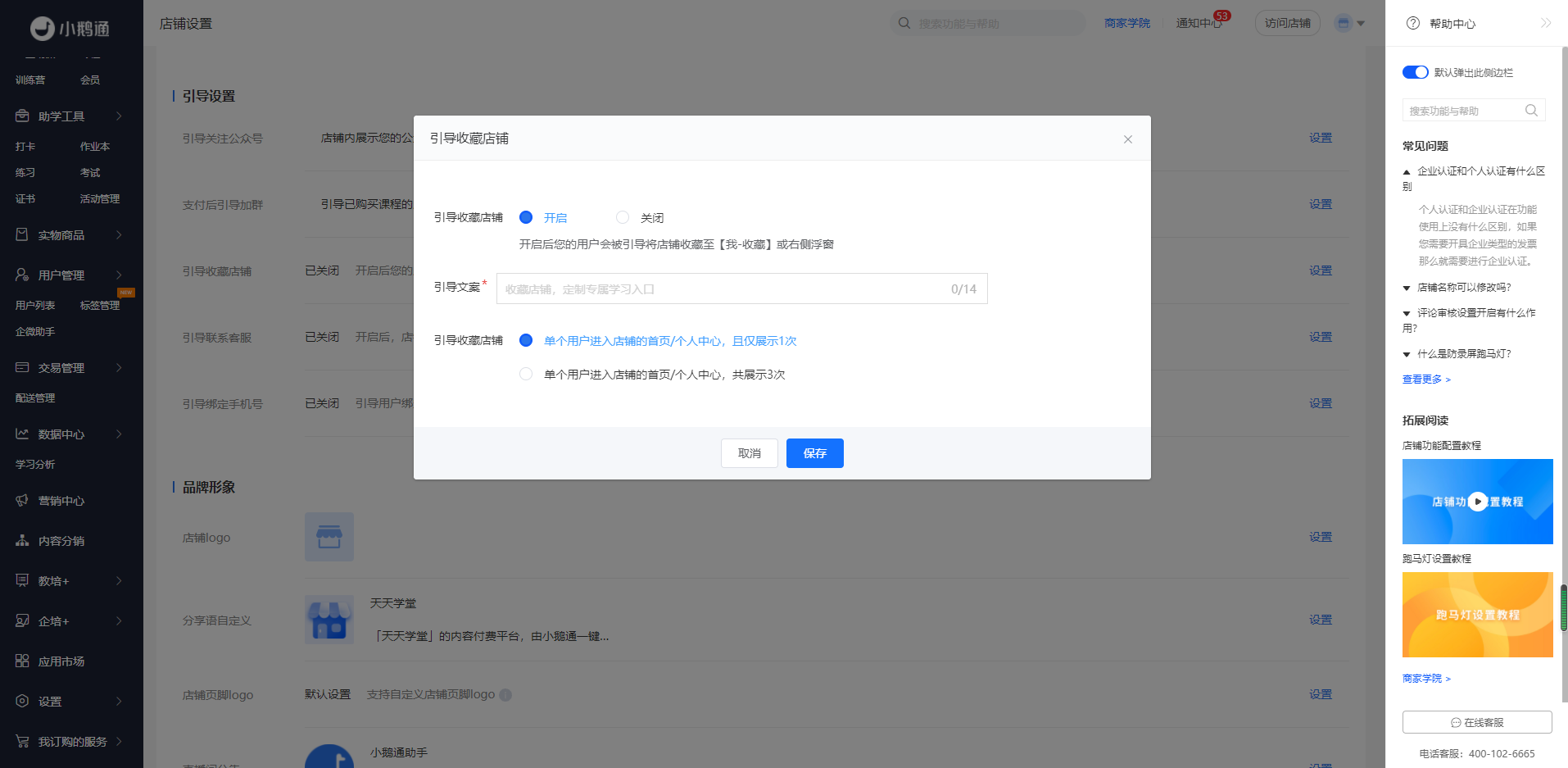
Task: Collapse the help sidebar with double-arrow icon
Action: point(1545,24)
